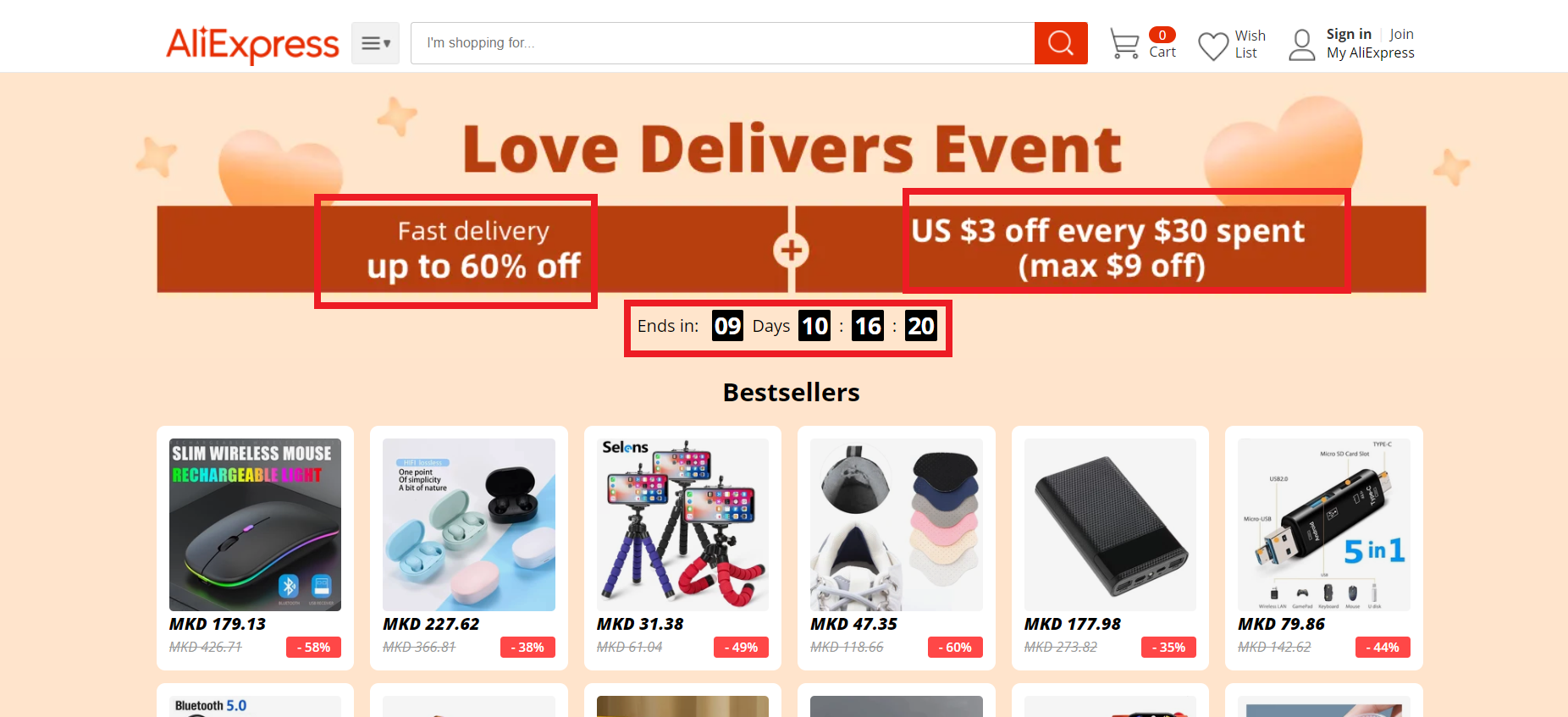This screenshot has width=1568, height=717.
Task: Open the wireless earbuds product image
Action: 469,525
